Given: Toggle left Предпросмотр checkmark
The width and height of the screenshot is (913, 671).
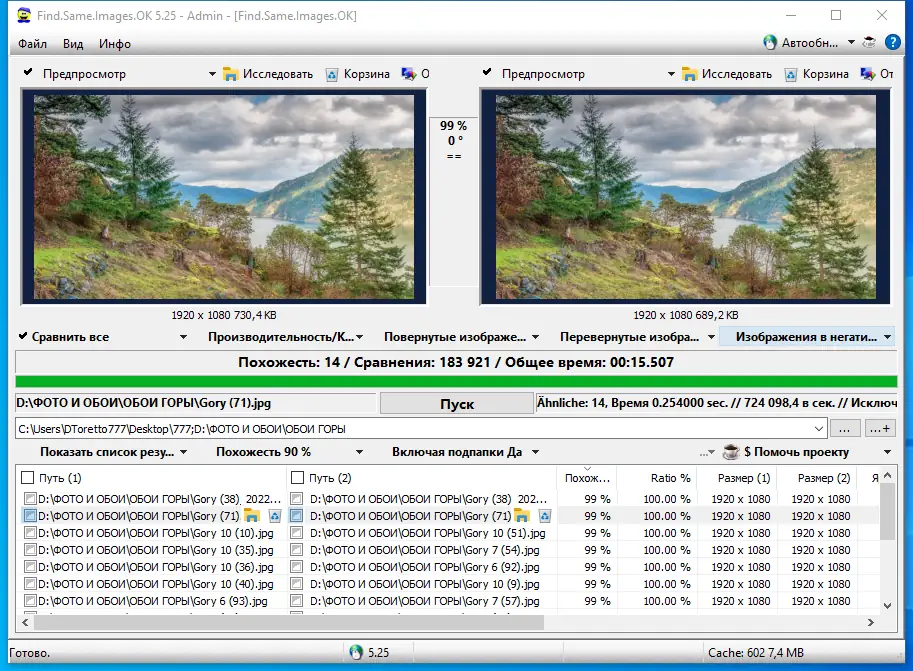Looking at the screenshot, I should coord(28,73).
